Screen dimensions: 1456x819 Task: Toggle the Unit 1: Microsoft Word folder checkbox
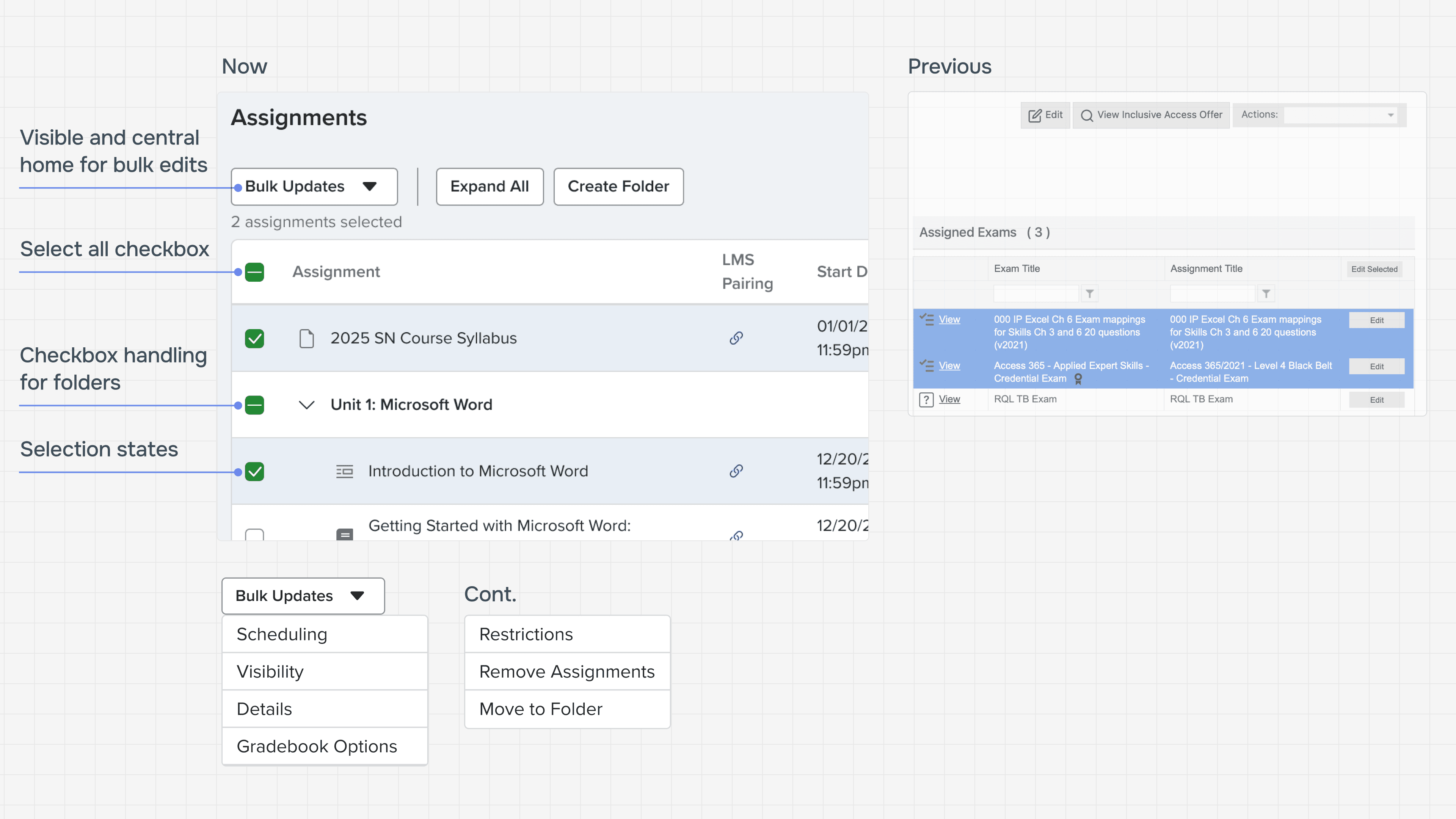point(254,405)
